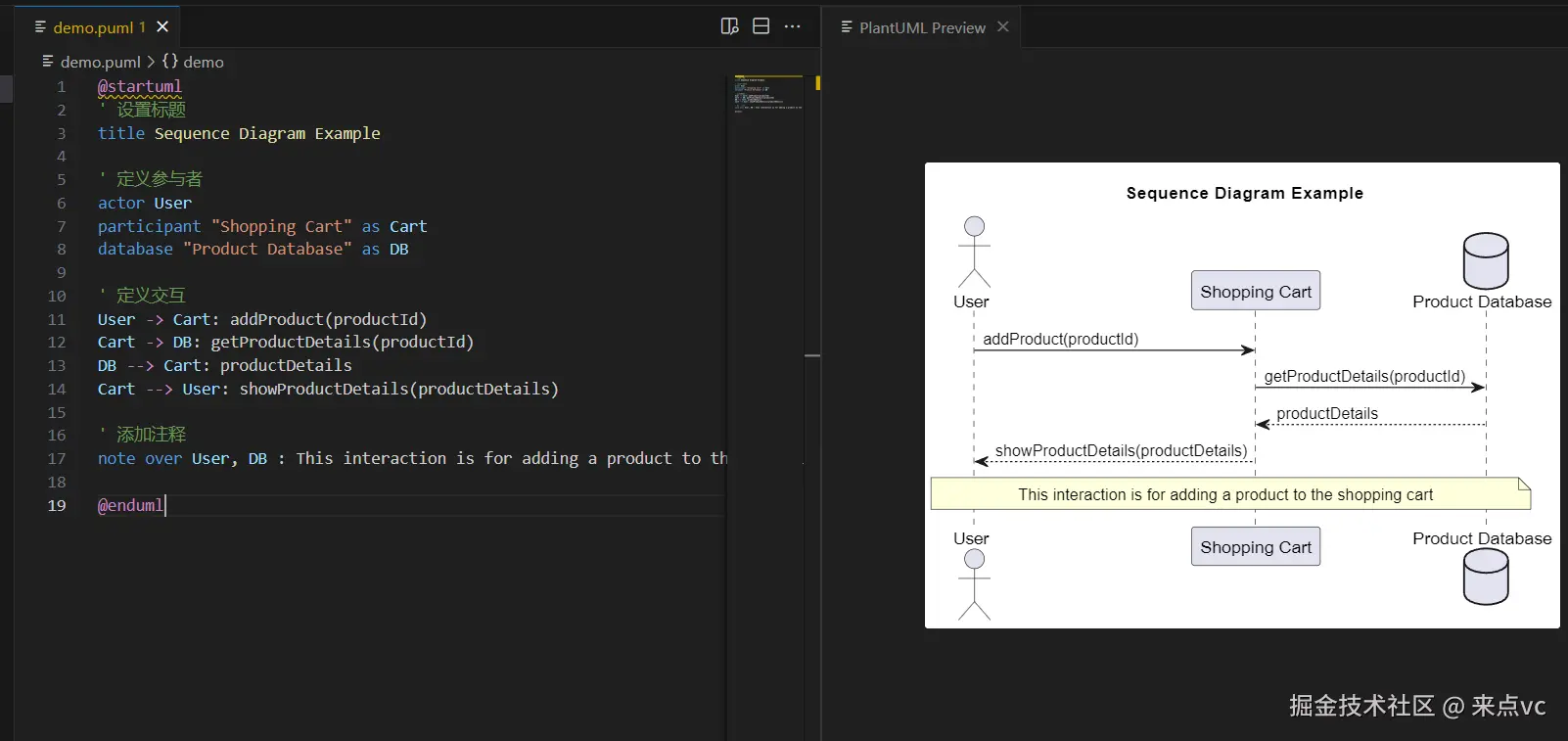Click the top Shopping Cart participant box
Viewport: 1568px width, 741px height.
tap(1255, 291)
